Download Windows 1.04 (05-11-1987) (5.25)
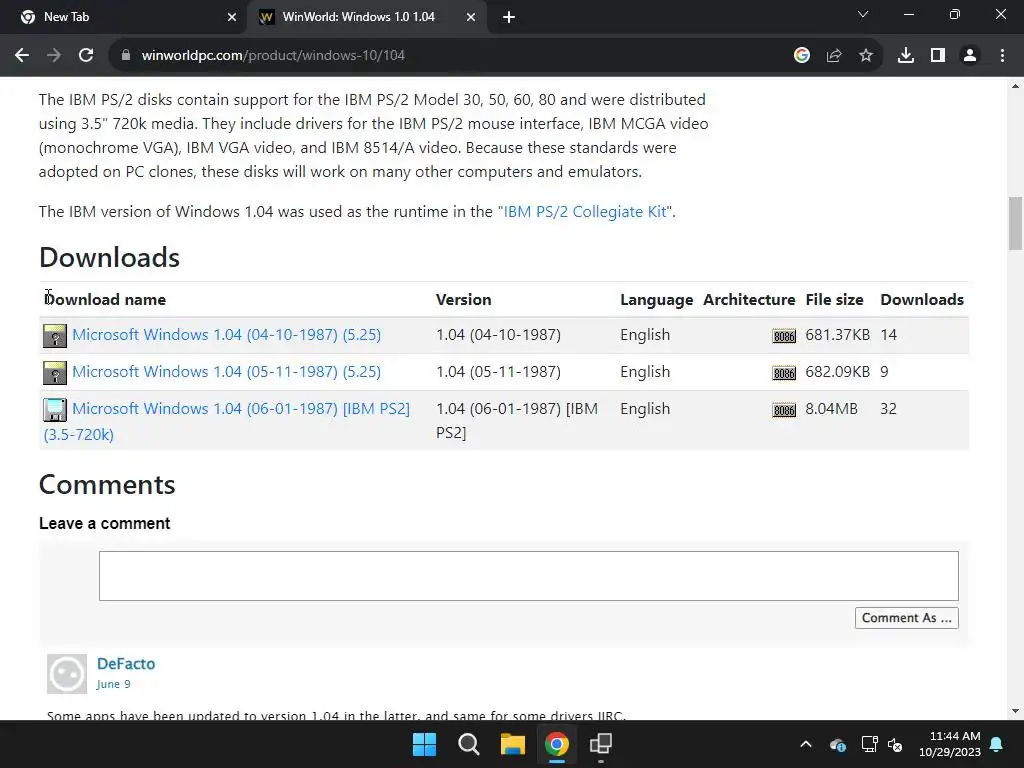 pyautogui.click(x=226, y=372)
